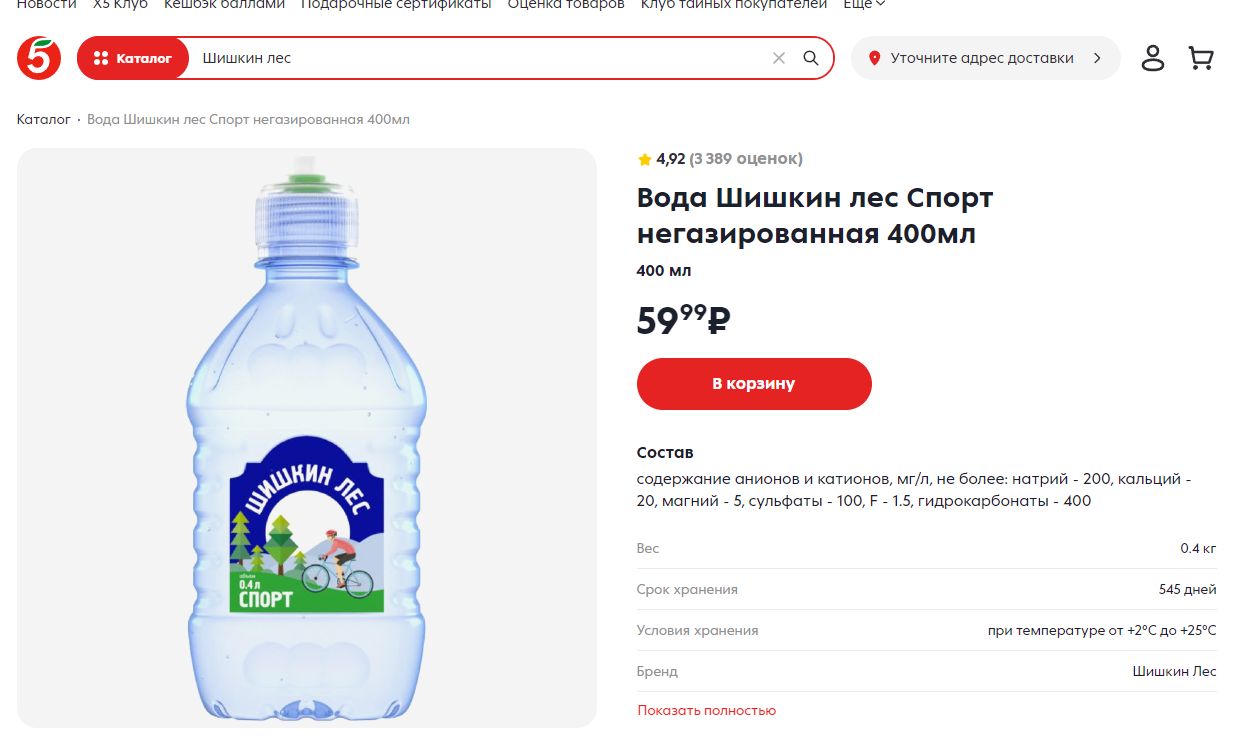1256x745 pixels.
Task: Add product with В корзину button
Action: click(754, 384)
